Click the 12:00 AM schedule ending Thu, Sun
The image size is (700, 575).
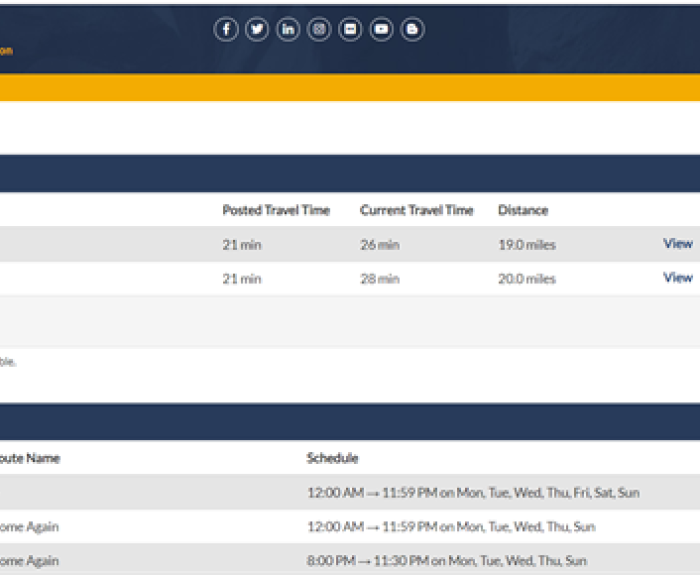coord(450,527)
